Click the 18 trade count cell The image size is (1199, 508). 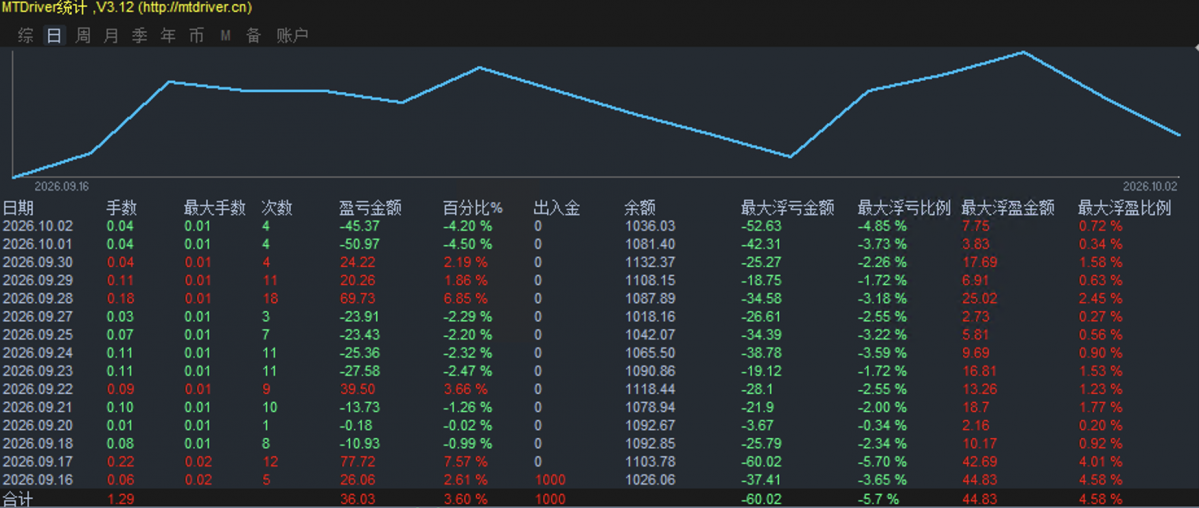click(x=269, y=298)
